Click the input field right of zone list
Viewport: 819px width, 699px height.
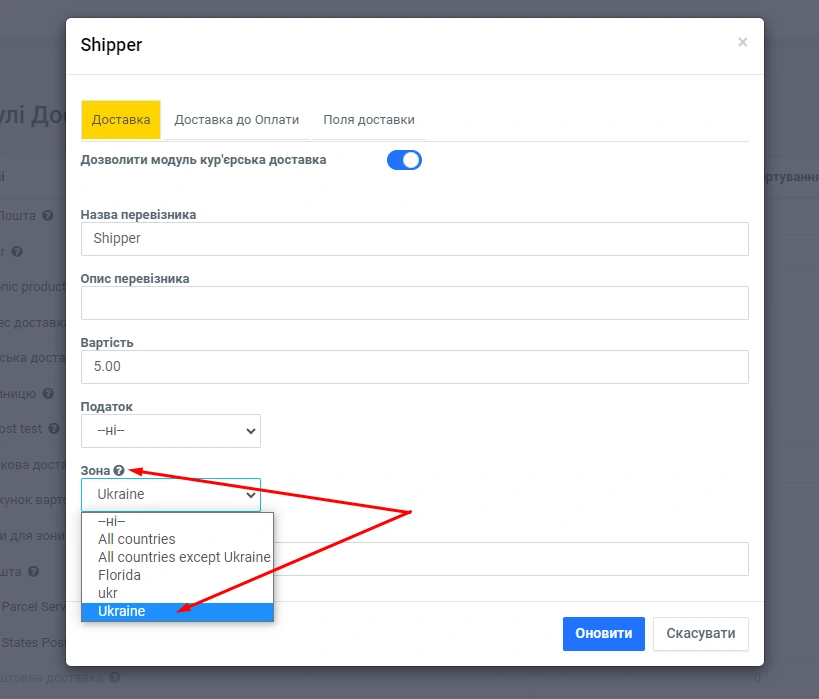coord(510,559)
